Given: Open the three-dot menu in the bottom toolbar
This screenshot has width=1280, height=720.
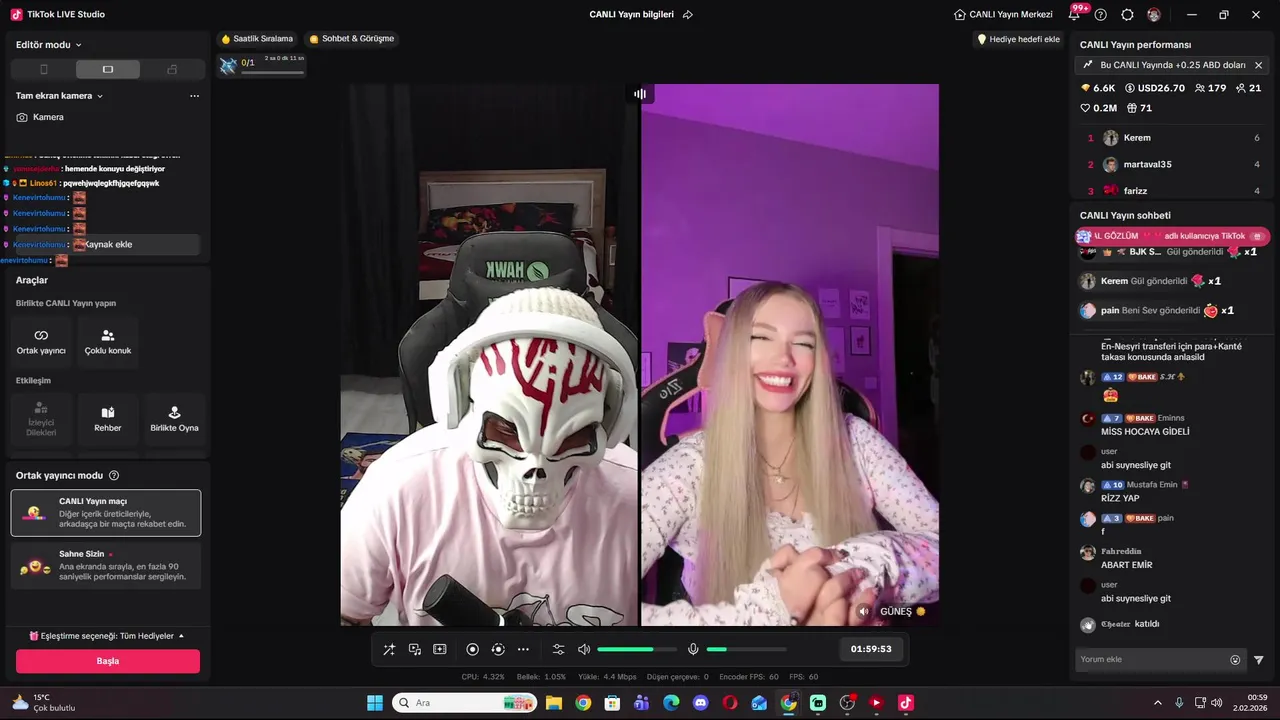Looking at the screenshot, I should click(x=523, y=649).
